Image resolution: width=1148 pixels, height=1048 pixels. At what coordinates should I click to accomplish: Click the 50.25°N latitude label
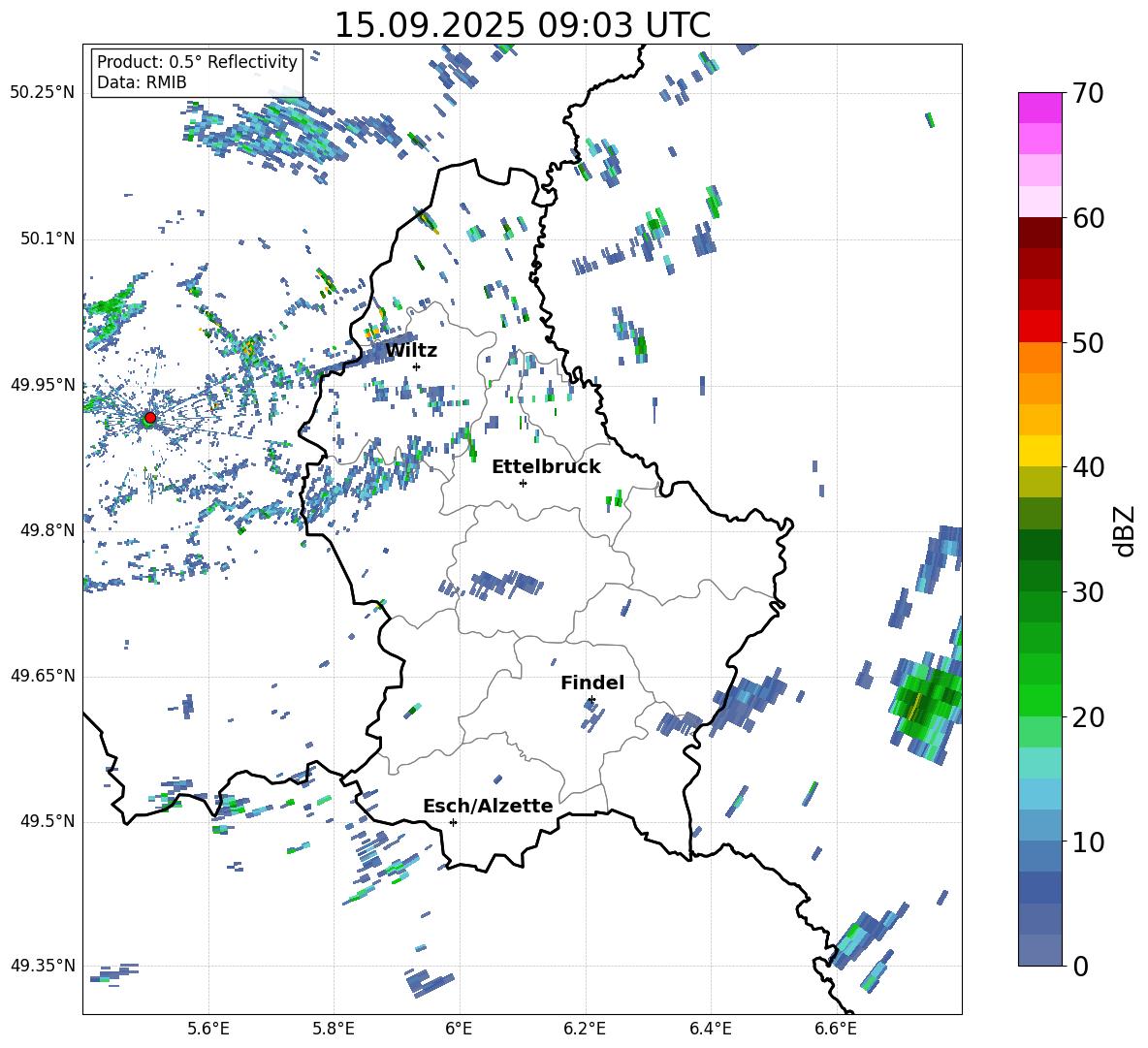tap(43, 93)
